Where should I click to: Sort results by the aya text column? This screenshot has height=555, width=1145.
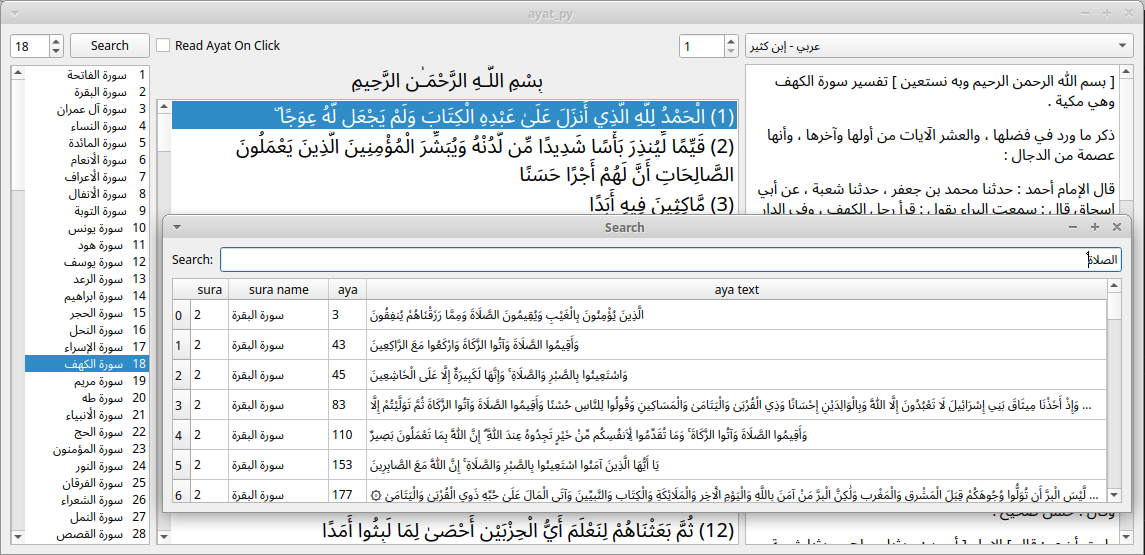pyautogui.click(x=736, y=290)
